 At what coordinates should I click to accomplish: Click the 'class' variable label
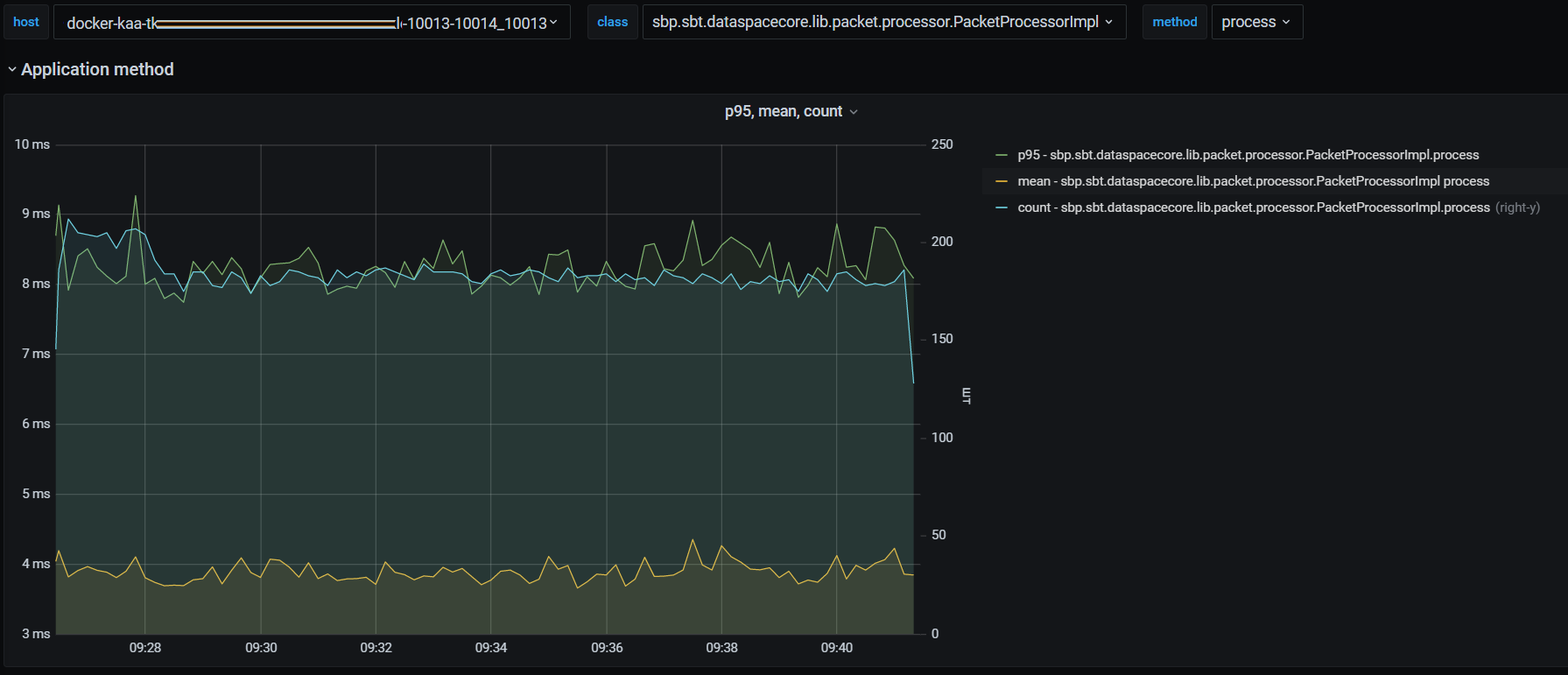pos(612,23)
